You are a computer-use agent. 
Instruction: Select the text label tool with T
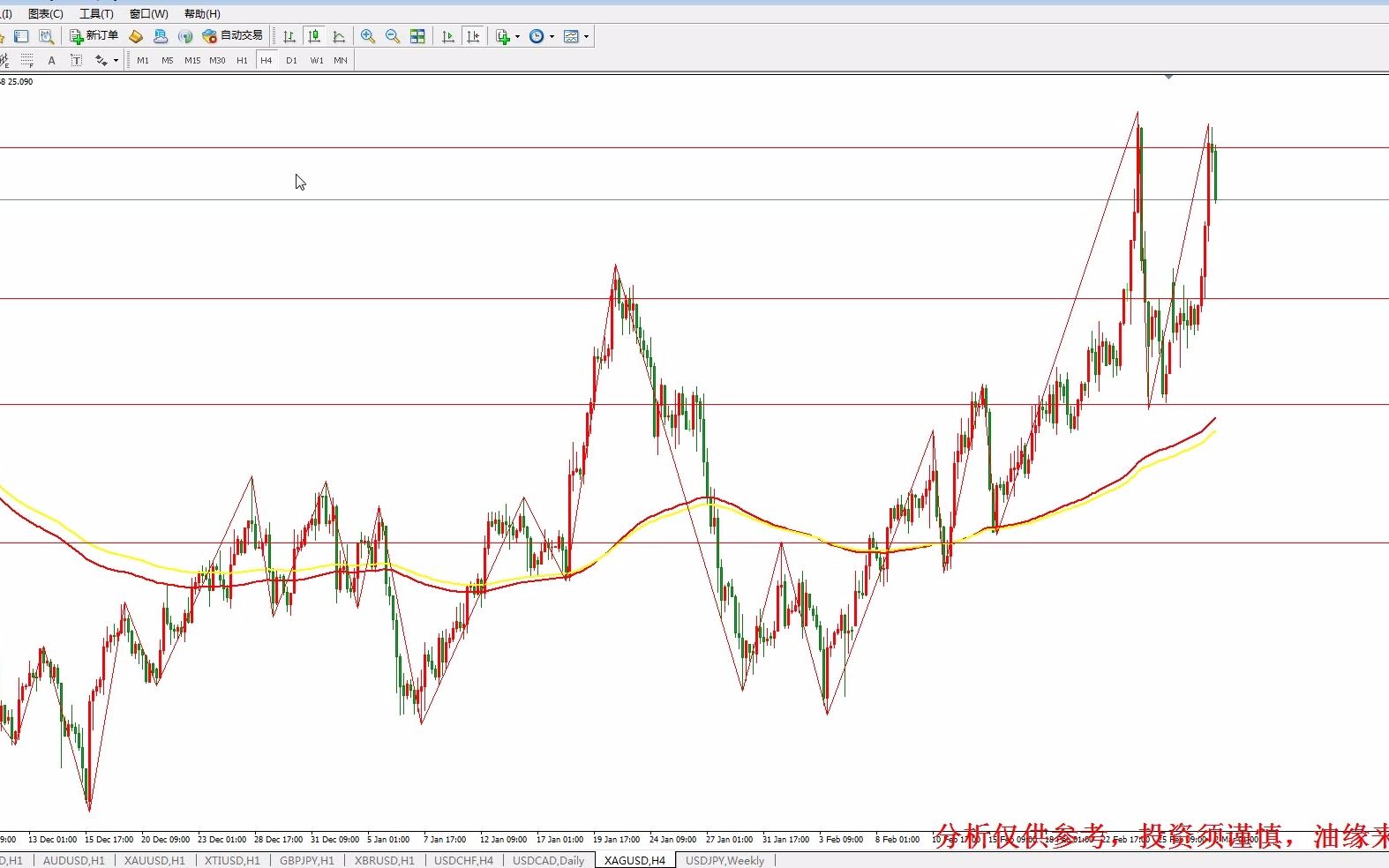[77, 60]
